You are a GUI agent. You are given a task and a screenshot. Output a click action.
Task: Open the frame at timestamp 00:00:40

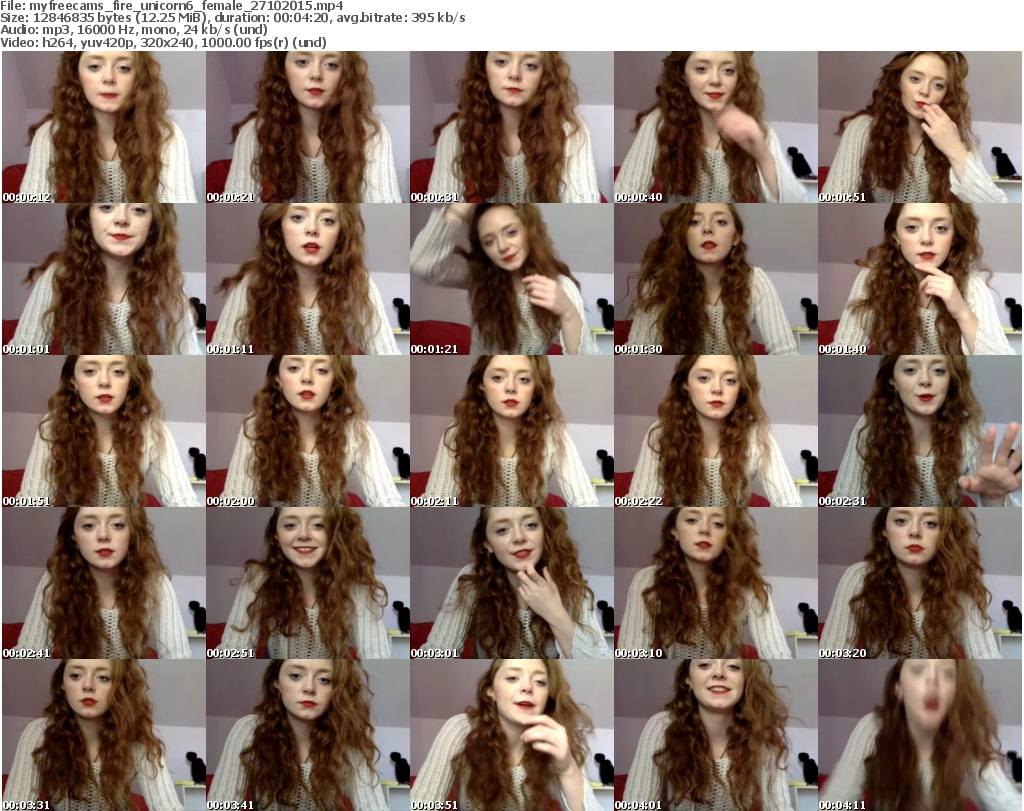[x=716, y=127]
